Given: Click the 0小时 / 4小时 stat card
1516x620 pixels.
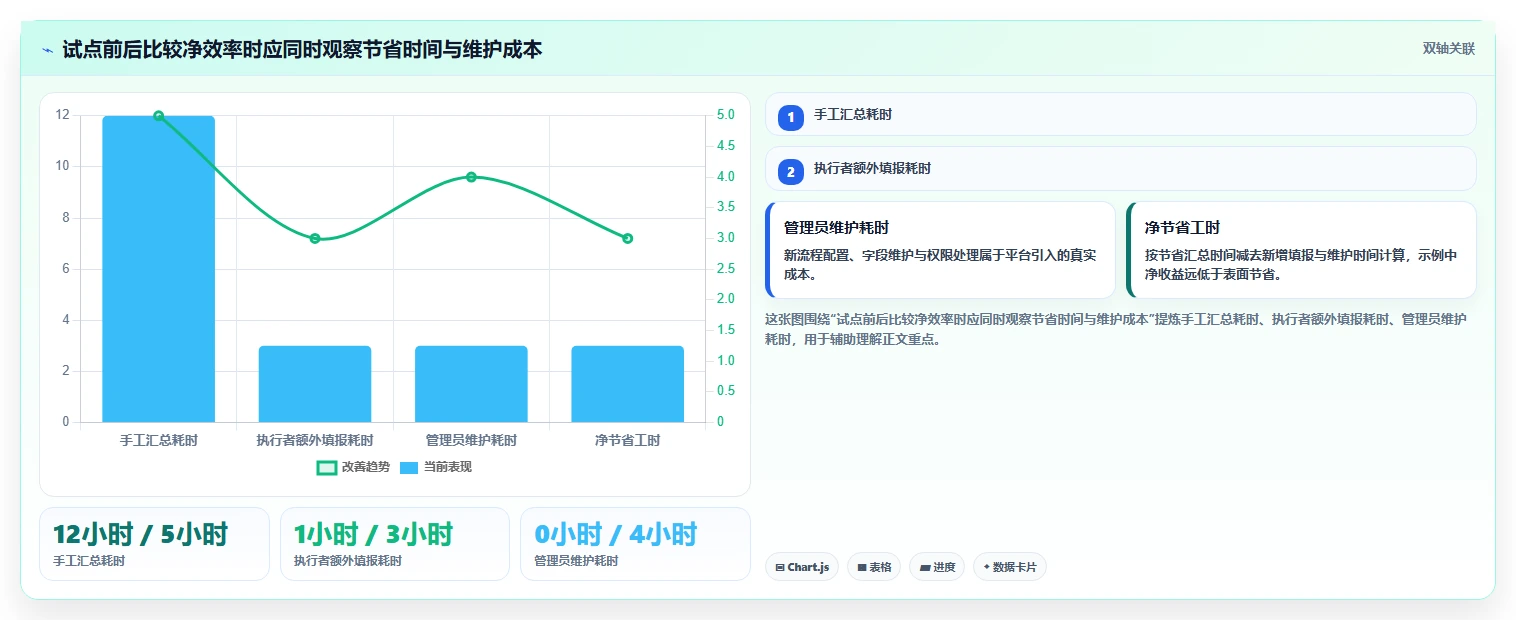Looking at the screenshot, I should (635, 544).
